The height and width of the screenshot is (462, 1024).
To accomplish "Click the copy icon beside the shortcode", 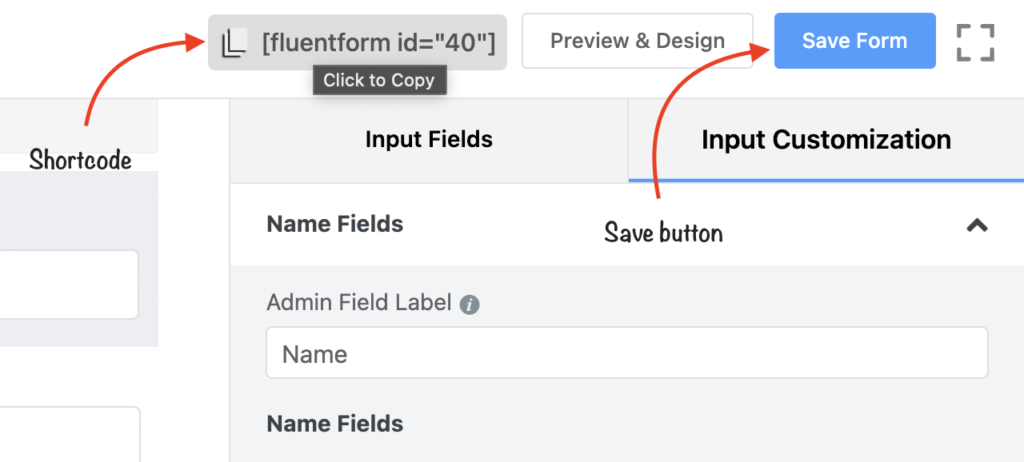I will 233,42.
